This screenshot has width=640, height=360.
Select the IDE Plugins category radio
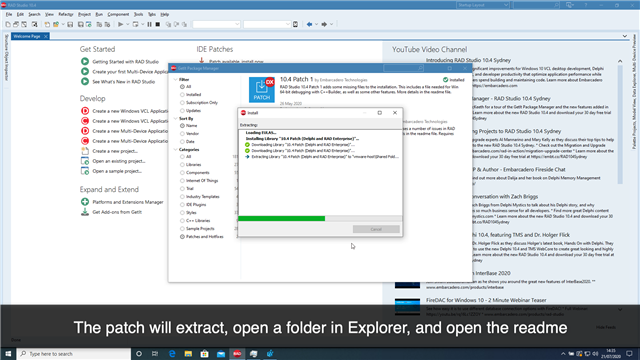pos(182,204)
